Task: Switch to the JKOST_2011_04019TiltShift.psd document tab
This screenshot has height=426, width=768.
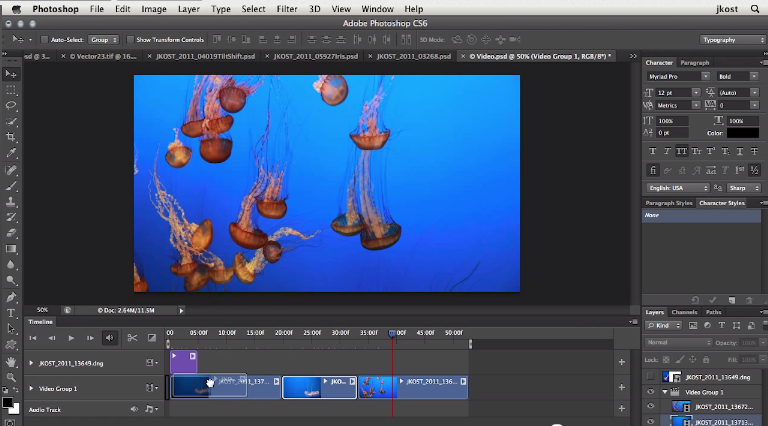Action: coord(207,56)
